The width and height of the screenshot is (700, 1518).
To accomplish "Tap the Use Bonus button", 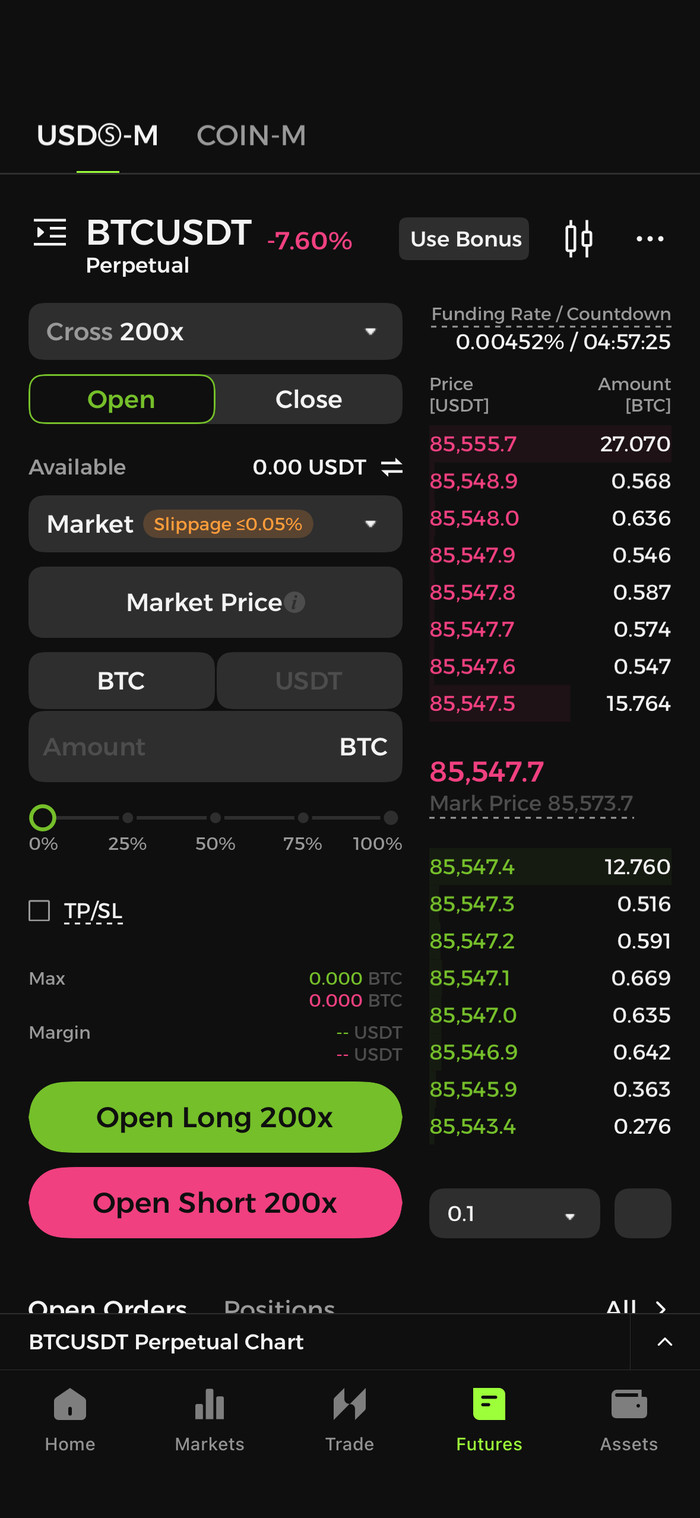I will pos(465,239).
